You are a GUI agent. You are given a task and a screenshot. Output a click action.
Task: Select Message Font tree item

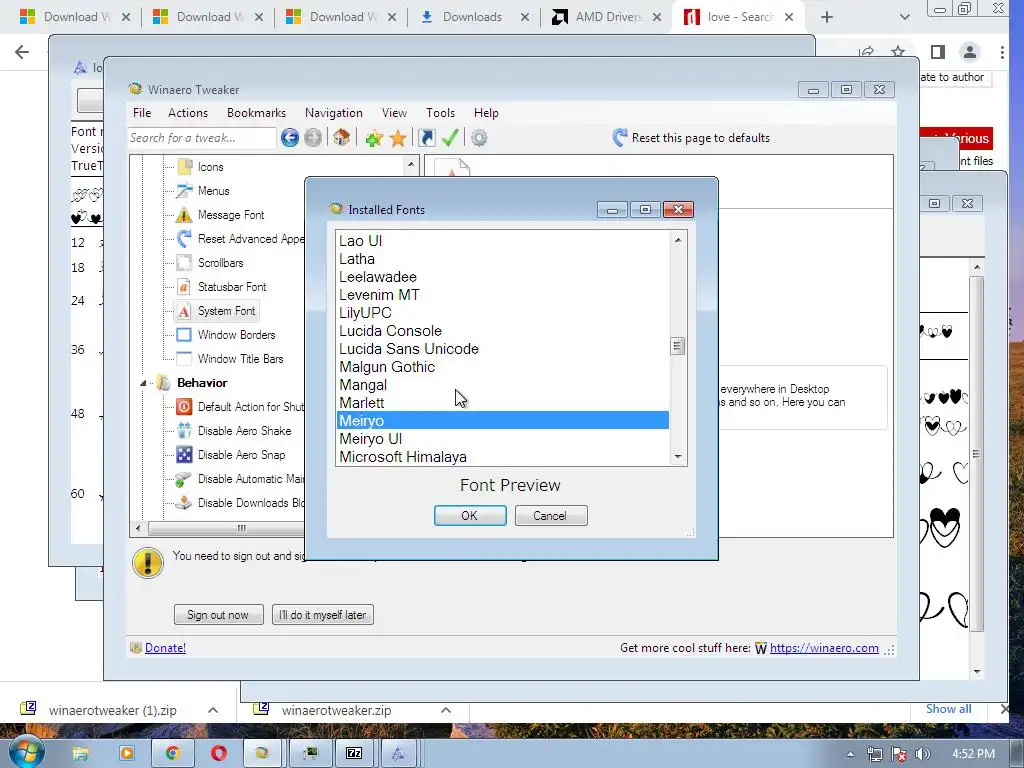[231, 215]
